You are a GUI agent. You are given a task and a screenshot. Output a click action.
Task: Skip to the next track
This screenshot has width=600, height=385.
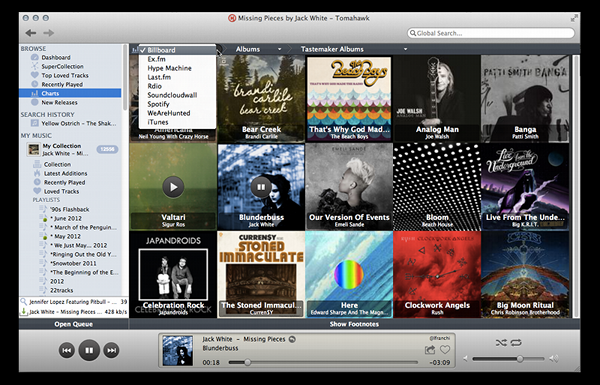(x=111, y=350)
